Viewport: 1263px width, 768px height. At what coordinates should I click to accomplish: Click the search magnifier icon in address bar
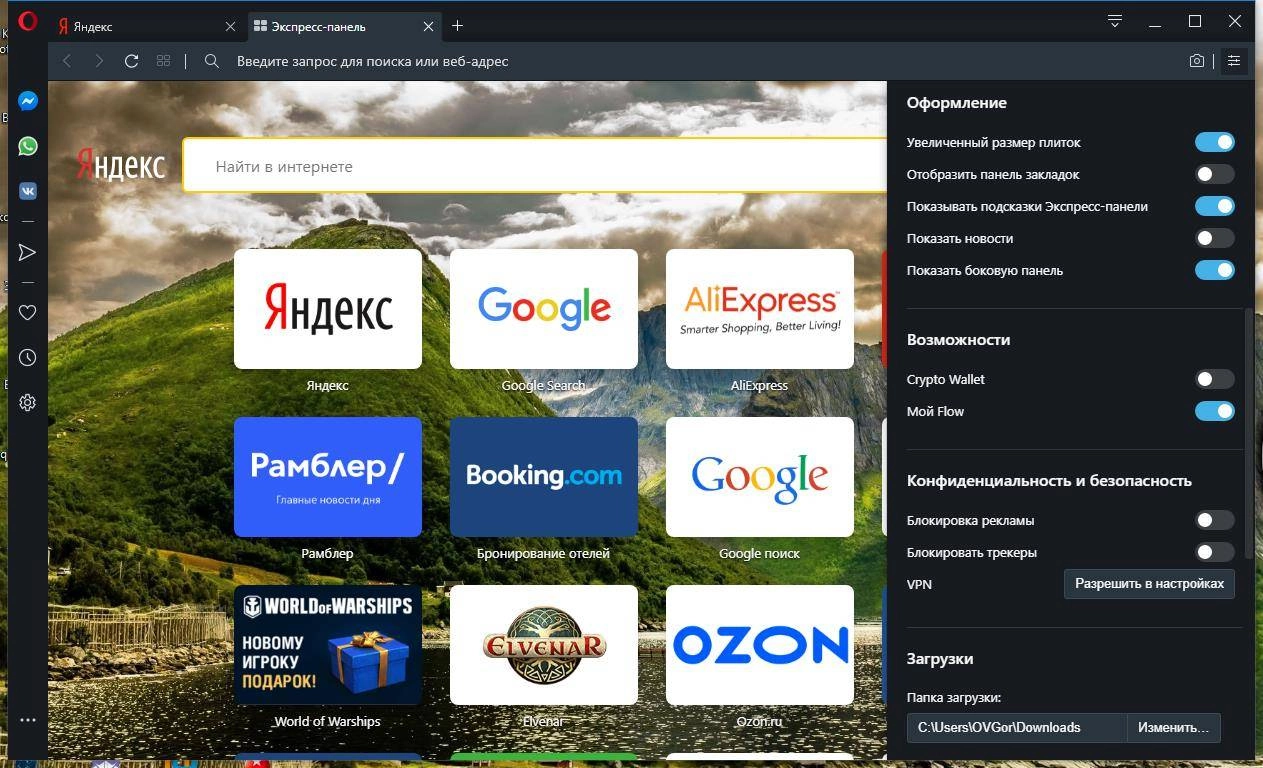click(x=212, y=61)
